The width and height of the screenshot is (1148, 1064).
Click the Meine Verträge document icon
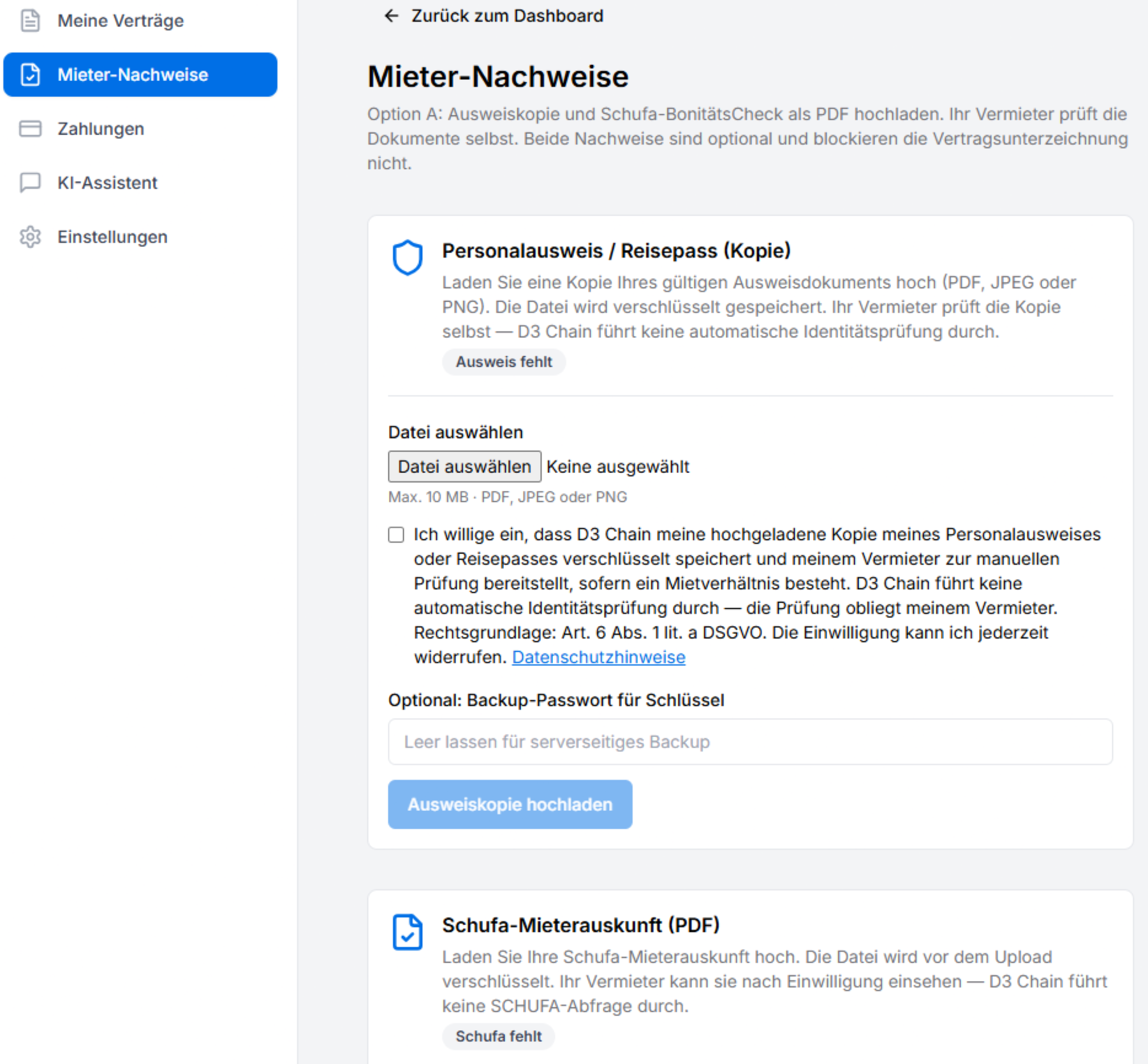pos(30,21)
